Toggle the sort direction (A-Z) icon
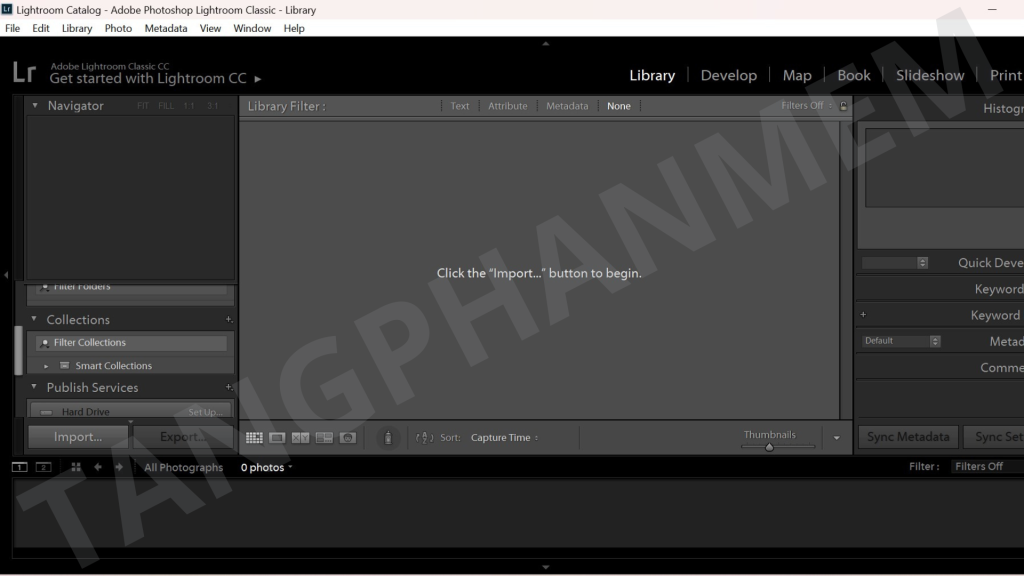The image size is (1024, 576). click(x=424, y=438)
